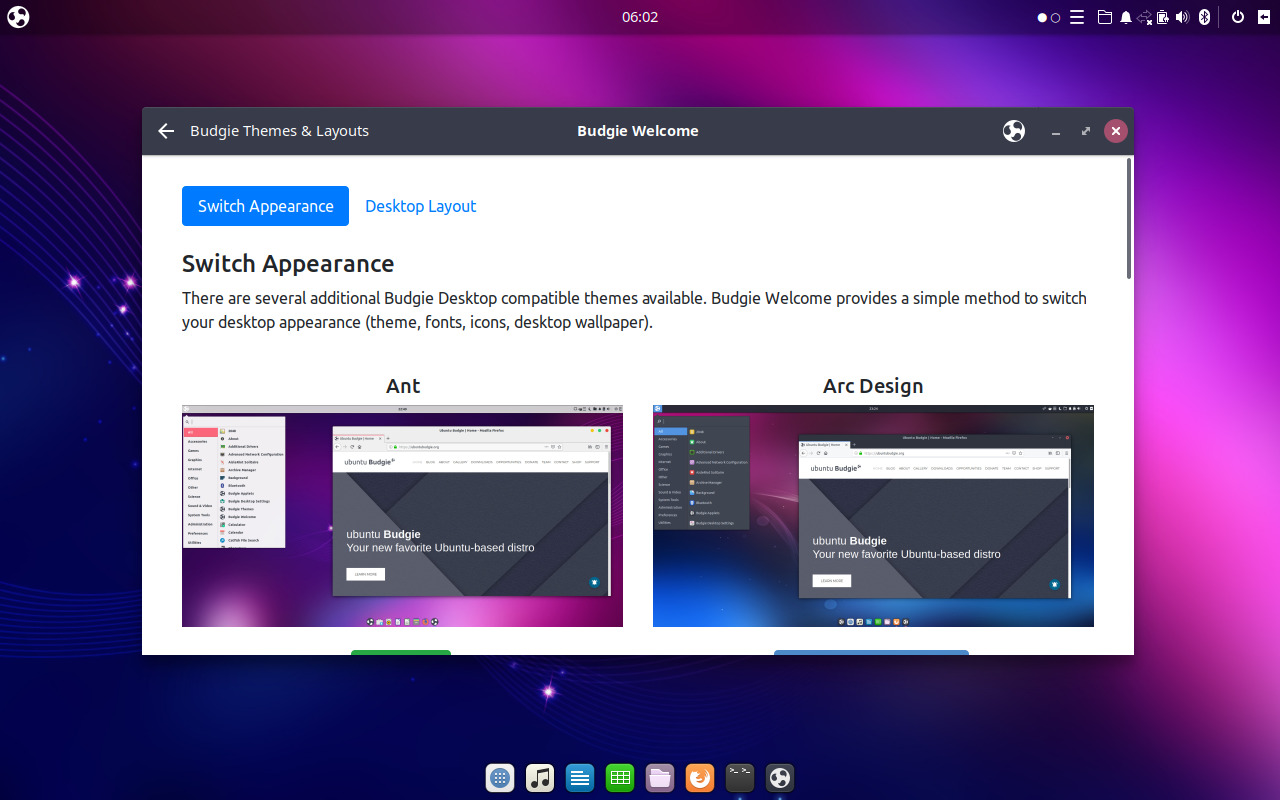The width and height of the screenshot is (1280, 800).
Task: Open the Budgie menu via the top-left logo
Action: [x=17, y=17]
